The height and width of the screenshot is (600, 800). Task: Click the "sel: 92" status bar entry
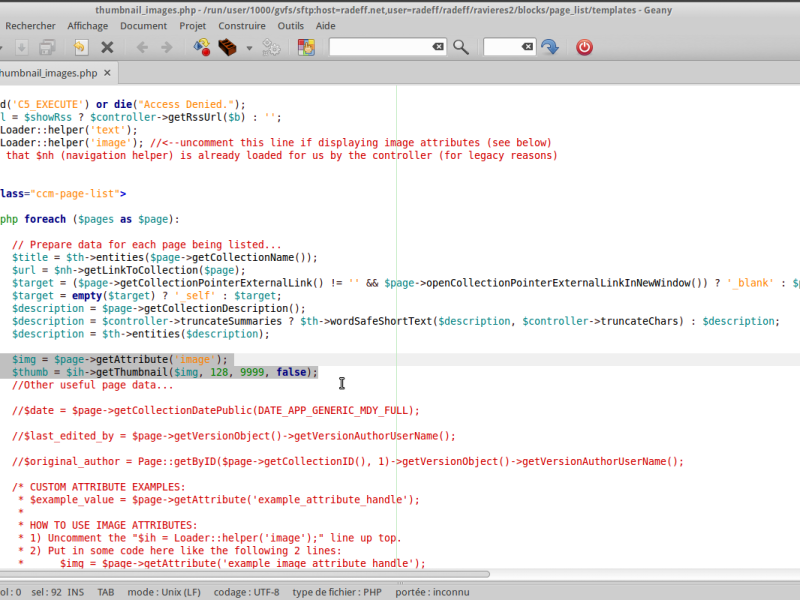(x=46, y=592)
